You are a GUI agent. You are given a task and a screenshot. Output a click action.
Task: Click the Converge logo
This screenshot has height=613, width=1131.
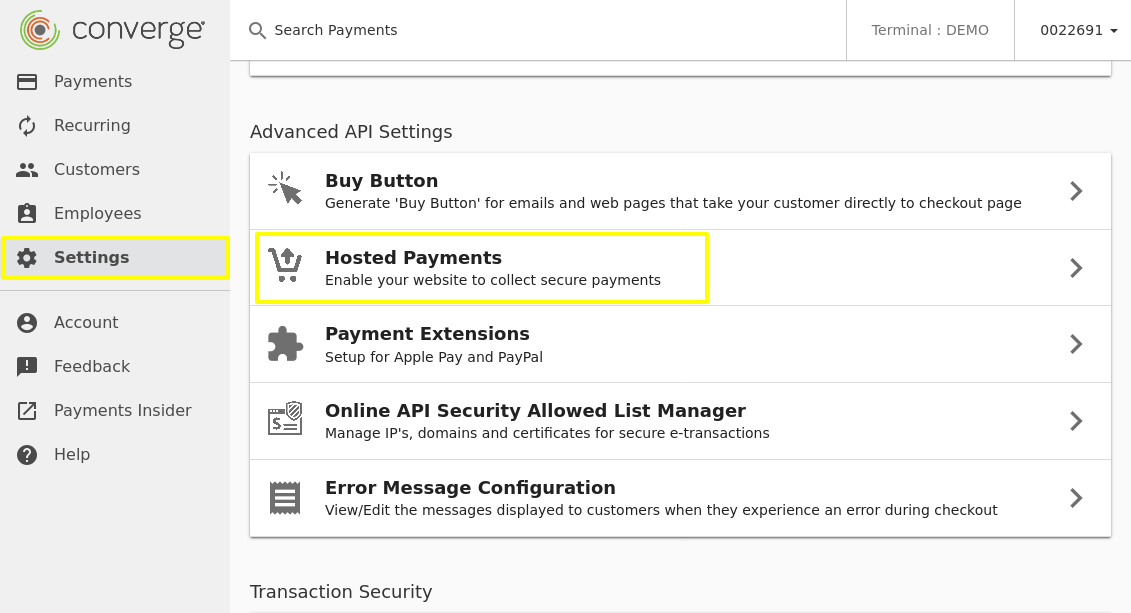[x=113, y=30]
